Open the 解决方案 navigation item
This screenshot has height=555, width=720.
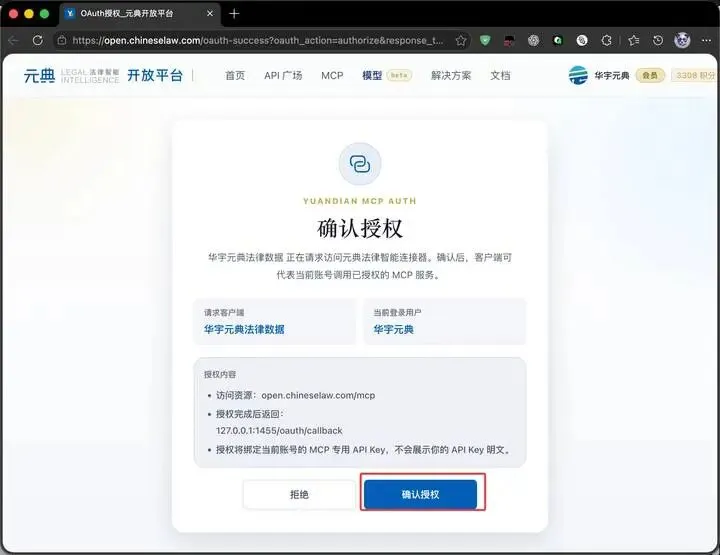tap(451, 75)
